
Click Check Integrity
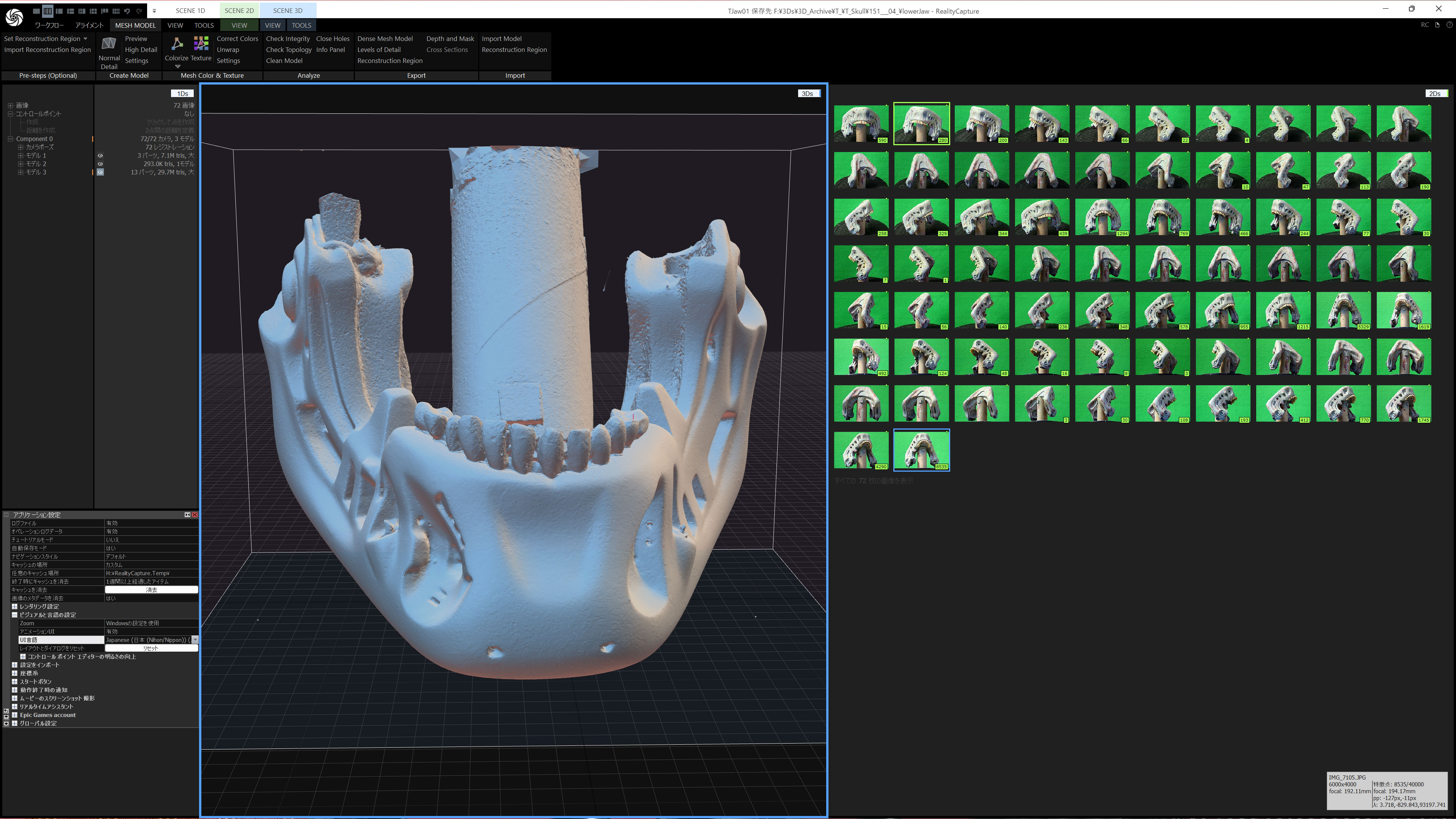tap(288, 39)
